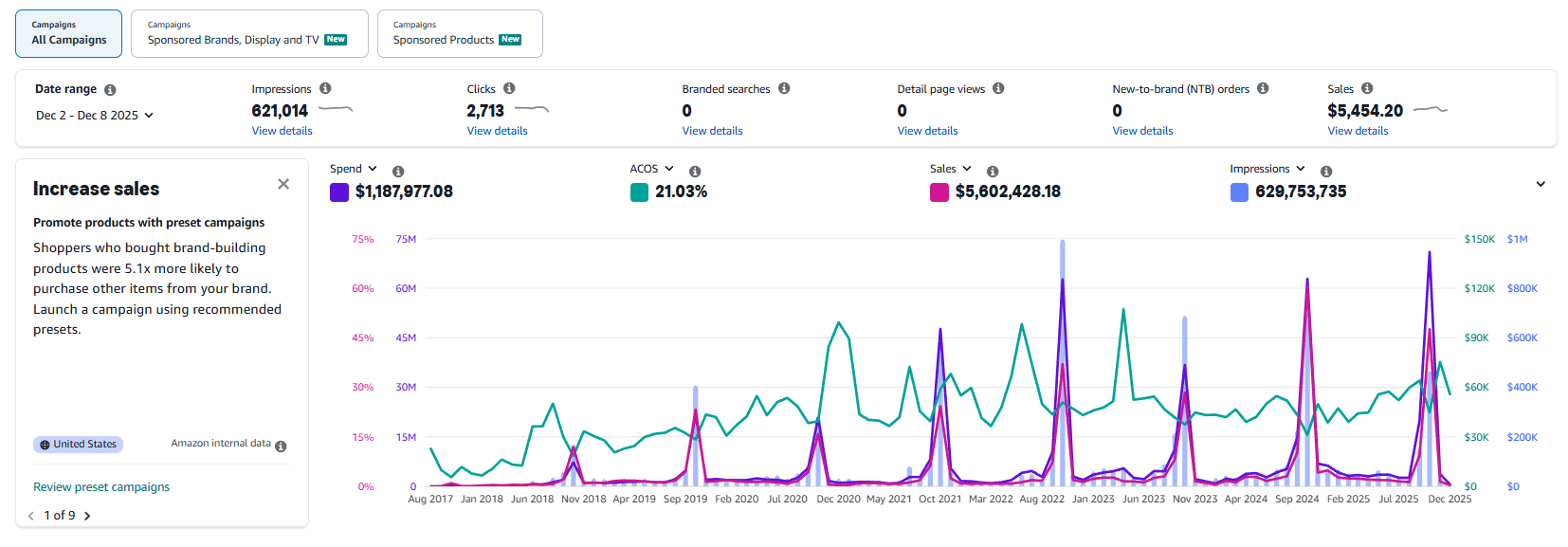
Task: Click the Impressions info icon in the summary bar
Action: coord(325,88)
